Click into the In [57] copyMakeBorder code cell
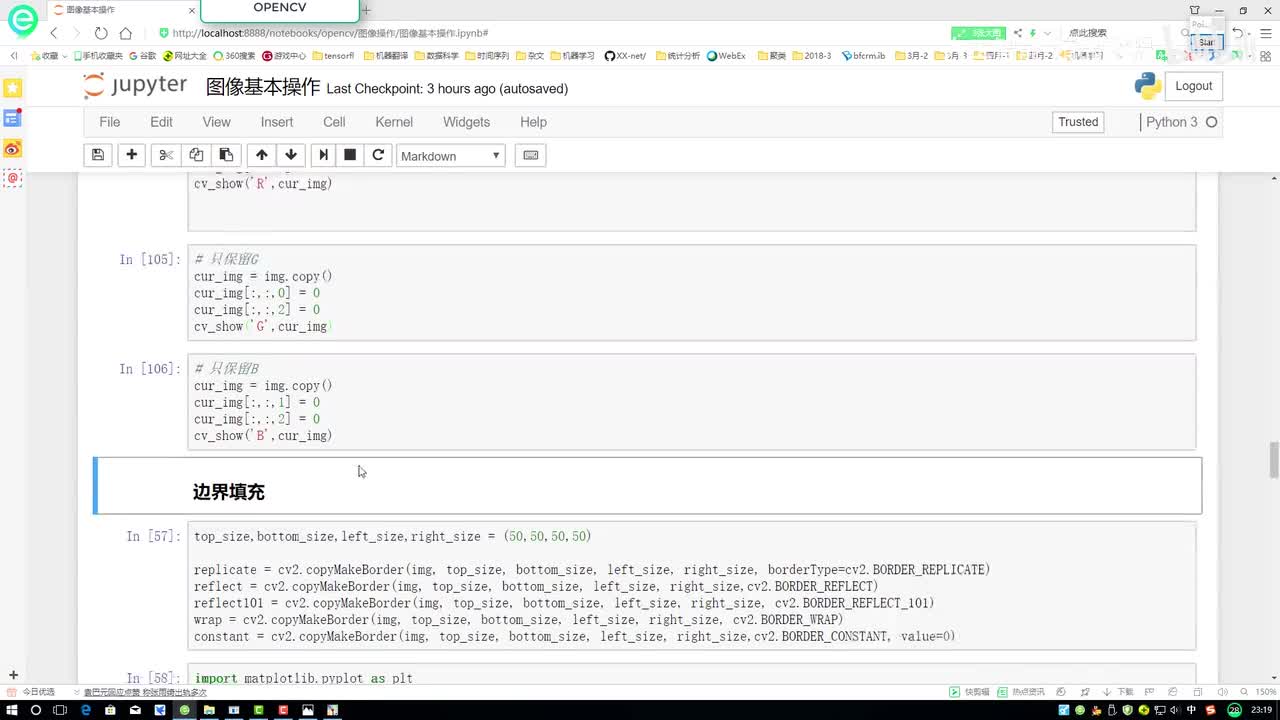This screenshot has width=1280, height=720. pos(691,586)
